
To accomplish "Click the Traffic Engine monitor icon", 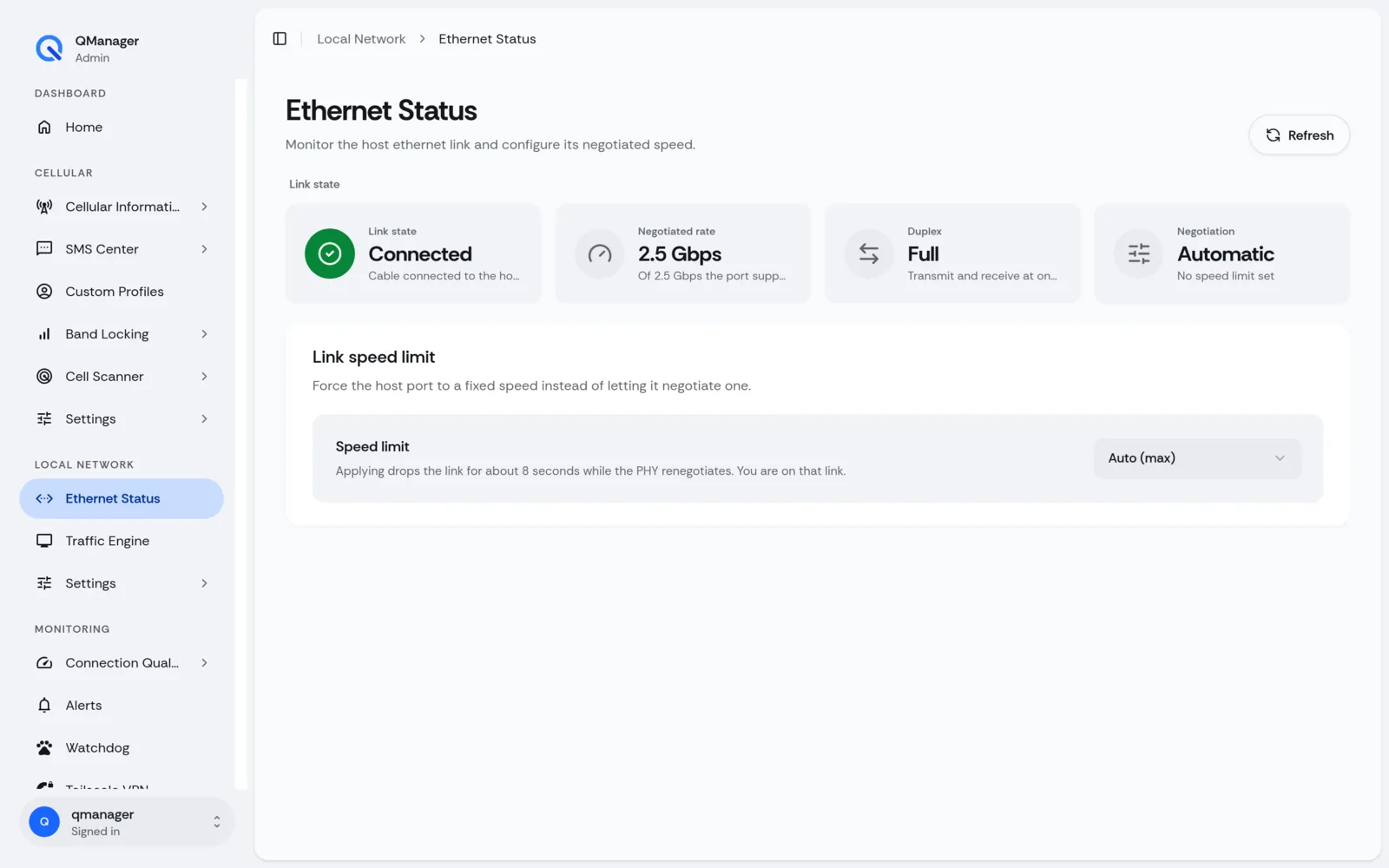I will [44, 541].
